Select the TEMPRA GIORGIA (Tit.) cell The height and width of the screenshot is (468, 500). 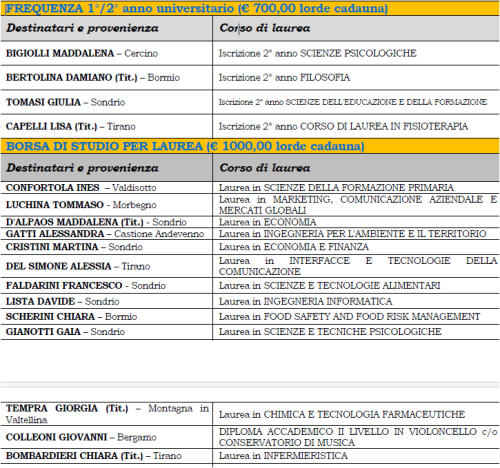pos(107,414)
